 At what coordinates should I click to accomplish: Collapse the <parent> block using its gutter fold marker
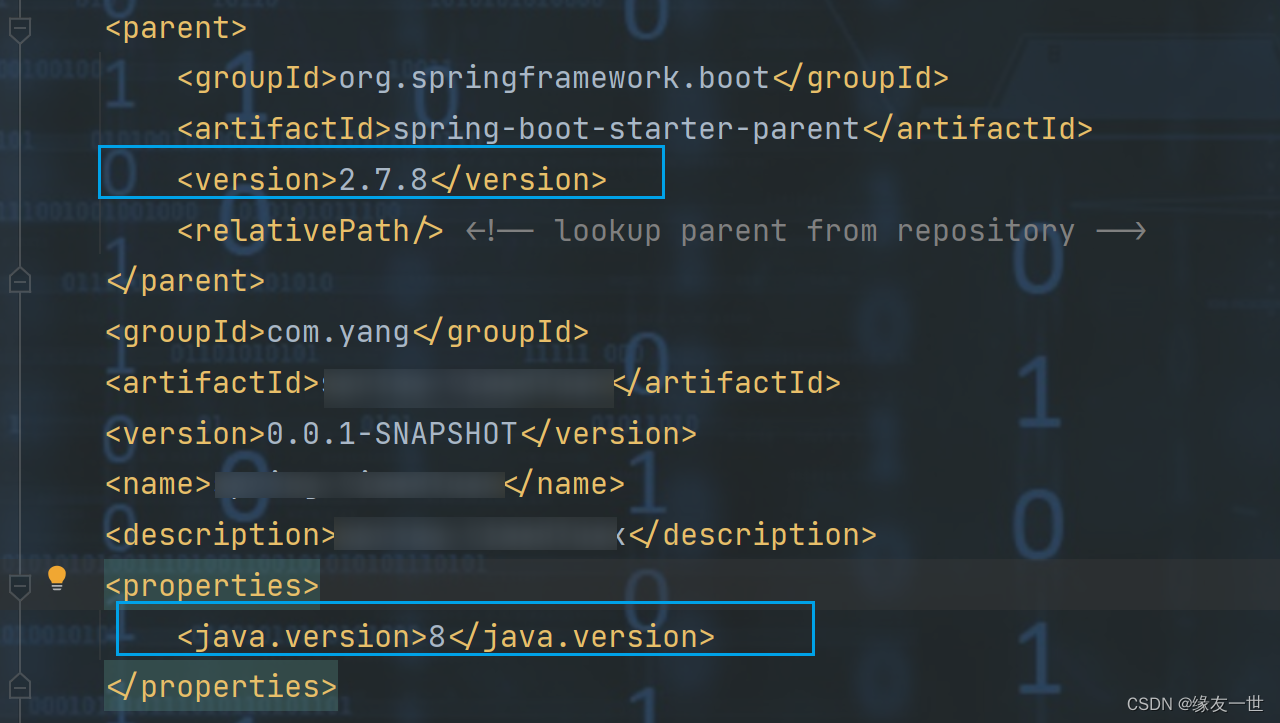pos(19,29)
